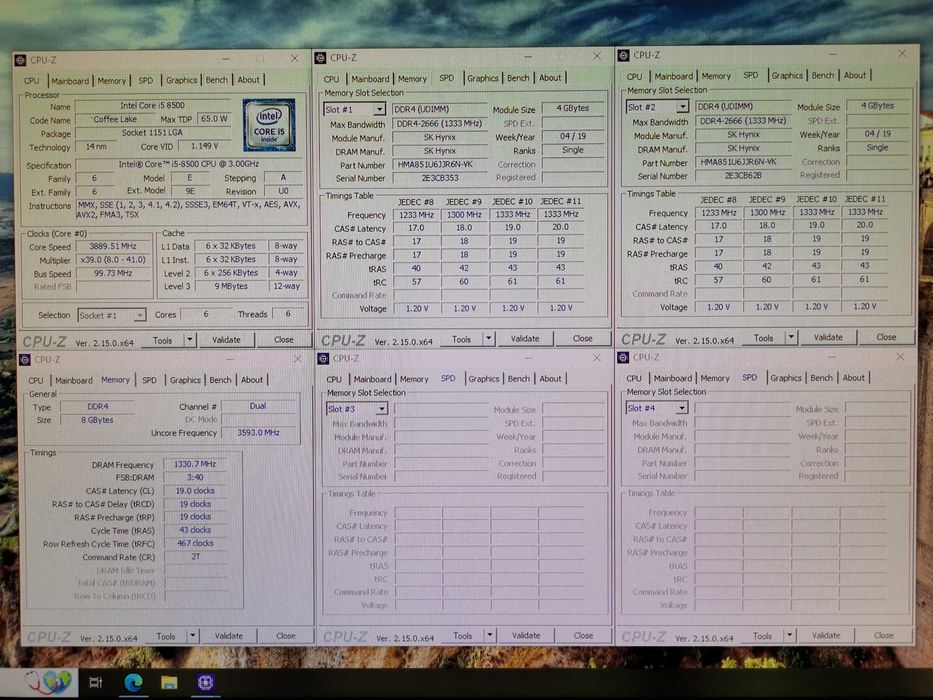
Task: Switch to Mainboard tab in Intel Core i5 window
Action: point(70,81)
